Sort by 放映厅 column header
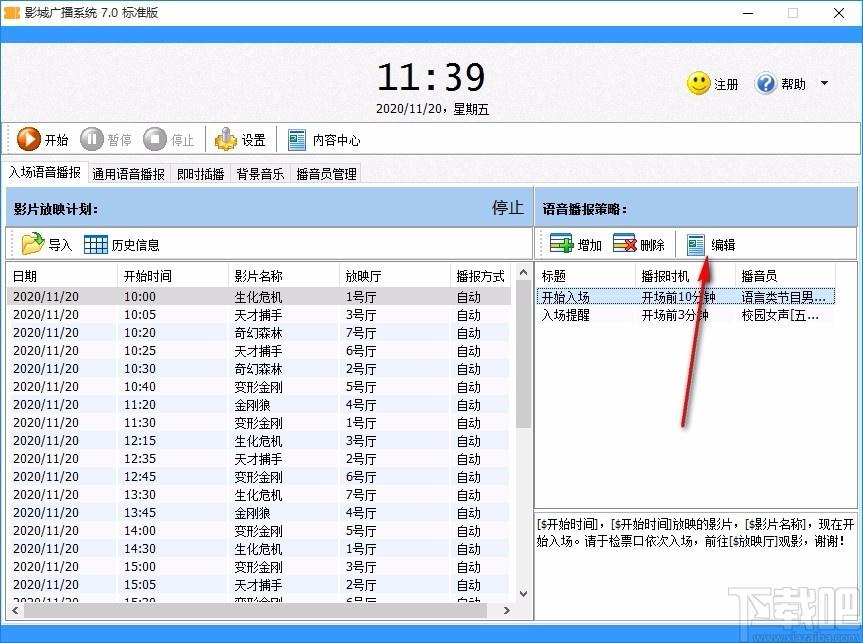Image resolution: width=863 pixels, height=643 pixels. click(395, 276)
